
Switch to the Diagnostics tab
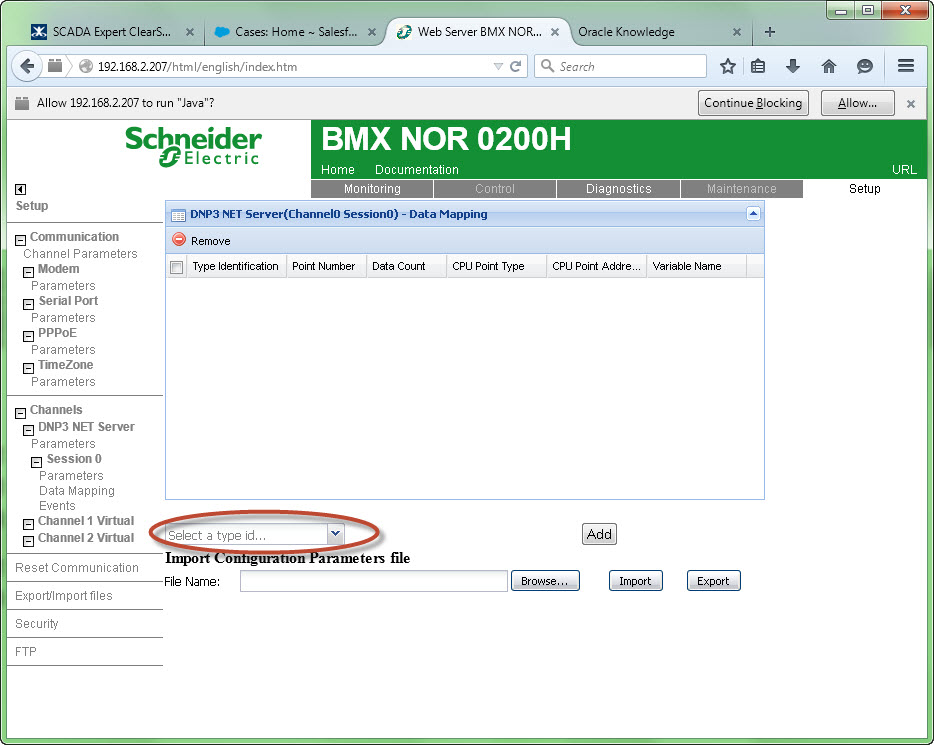pos(618,189)
